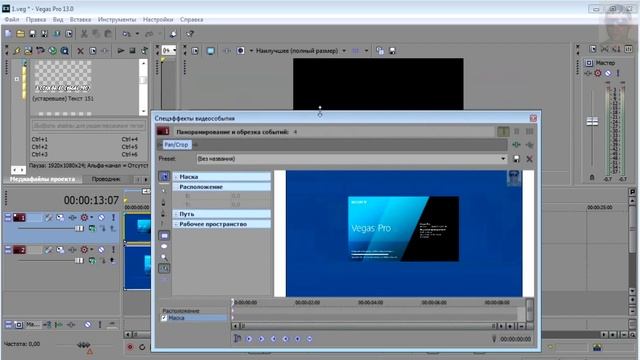Open automation settings dropdown on track 2
Viewport: 640px width, 360px height.
tap(92, 250)
